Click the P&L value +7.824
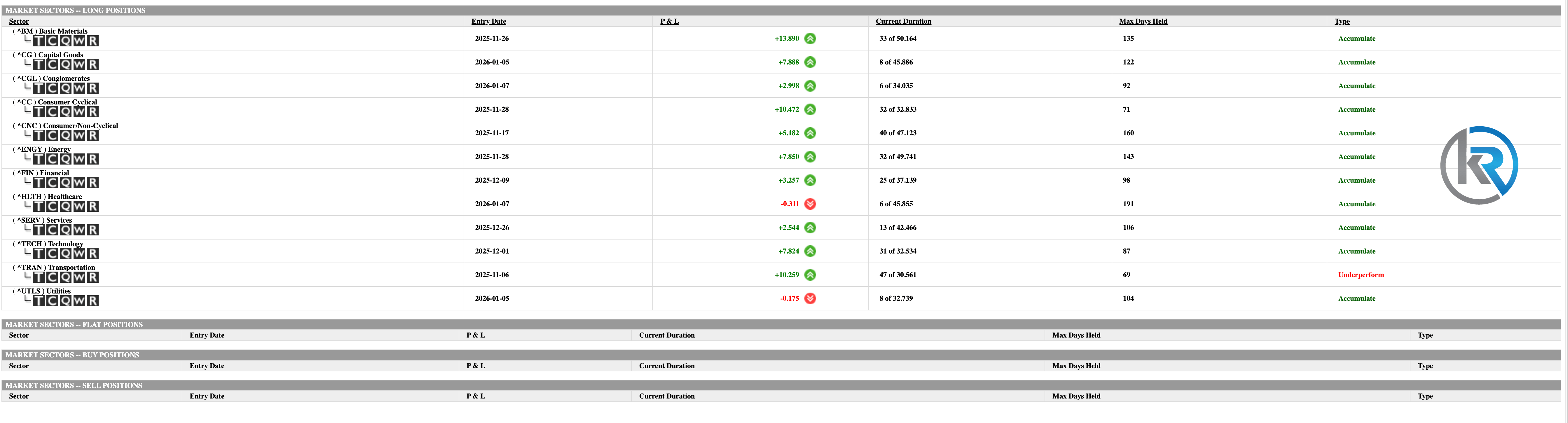This screenshot has height=423, width=1568. tap(788, 251)
